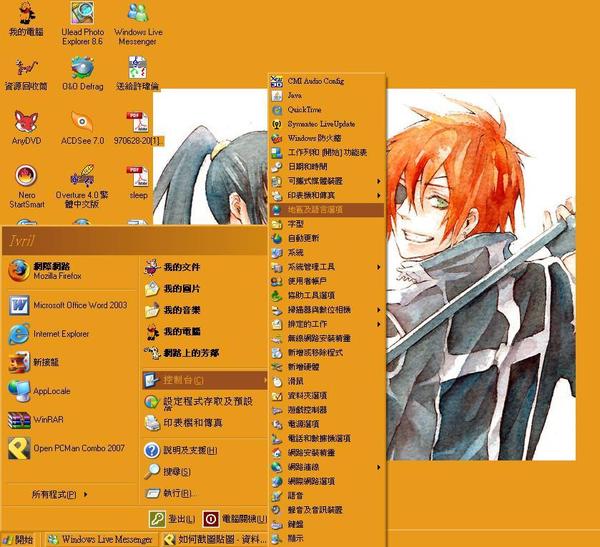Open Symantec LiveUpdate item
Image resolution: width=600 pixels, height=547 pixels.
[327, 124]
